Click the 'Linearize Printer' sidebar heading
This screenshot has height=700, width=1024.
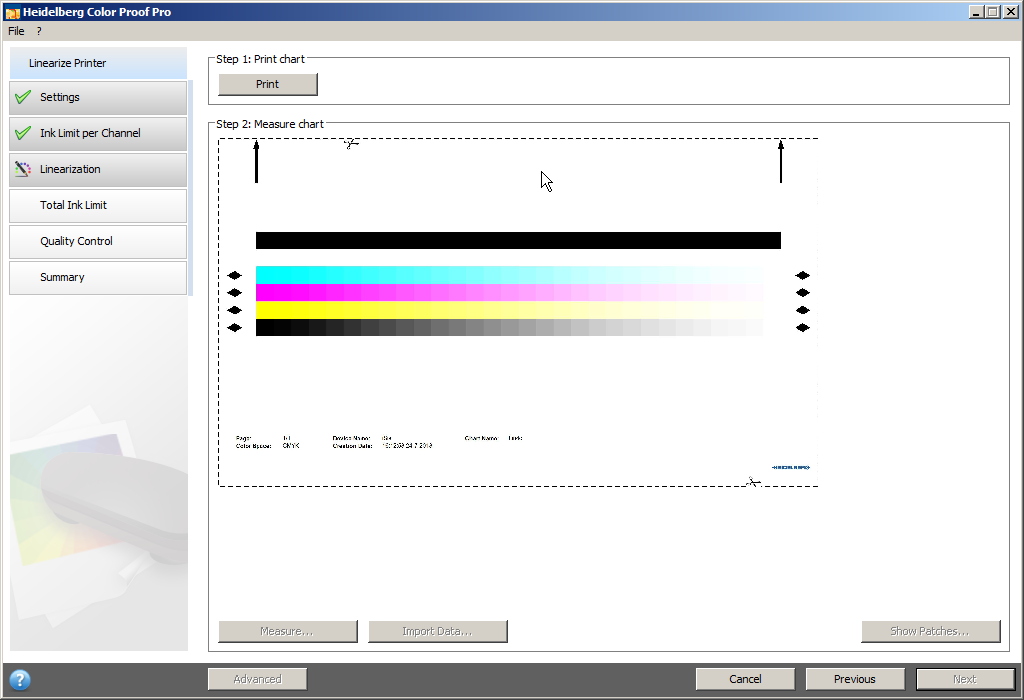pyautogui.click(x=67, y=63)
